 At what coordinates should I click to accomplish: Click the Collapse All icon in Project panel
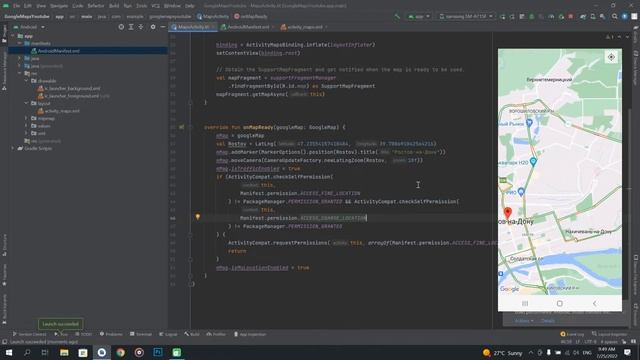point(141,27)
